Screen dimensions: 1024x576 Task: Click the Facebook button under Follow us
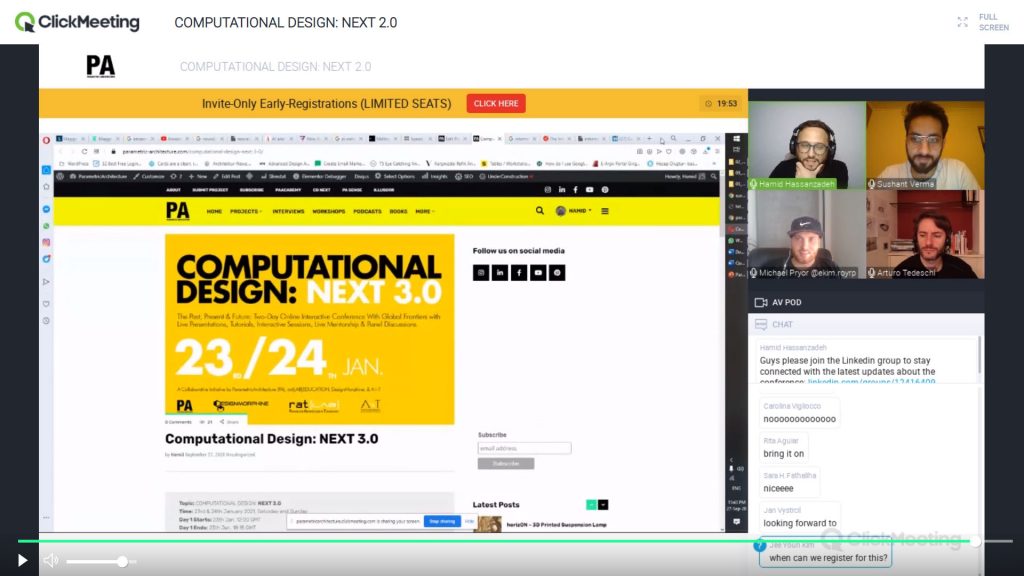point(519,273)
